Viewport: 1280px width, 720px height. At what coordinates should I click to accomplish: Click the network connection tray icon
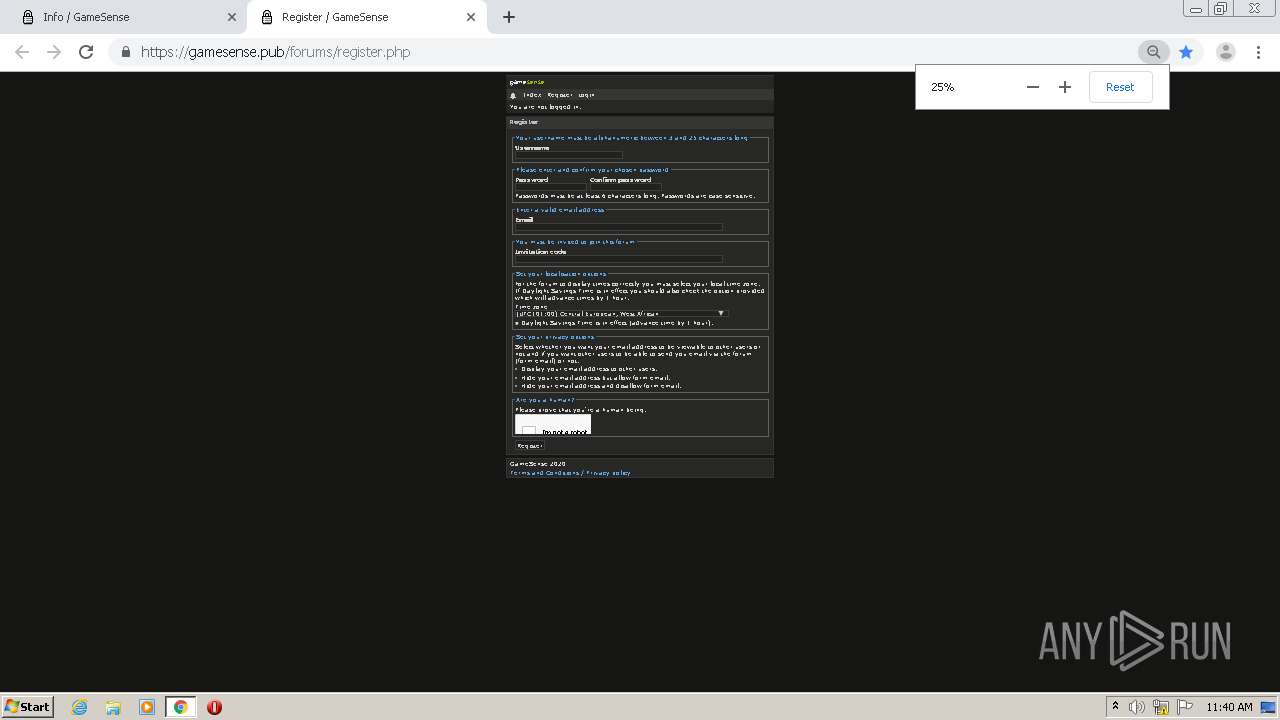(1161, 707)
